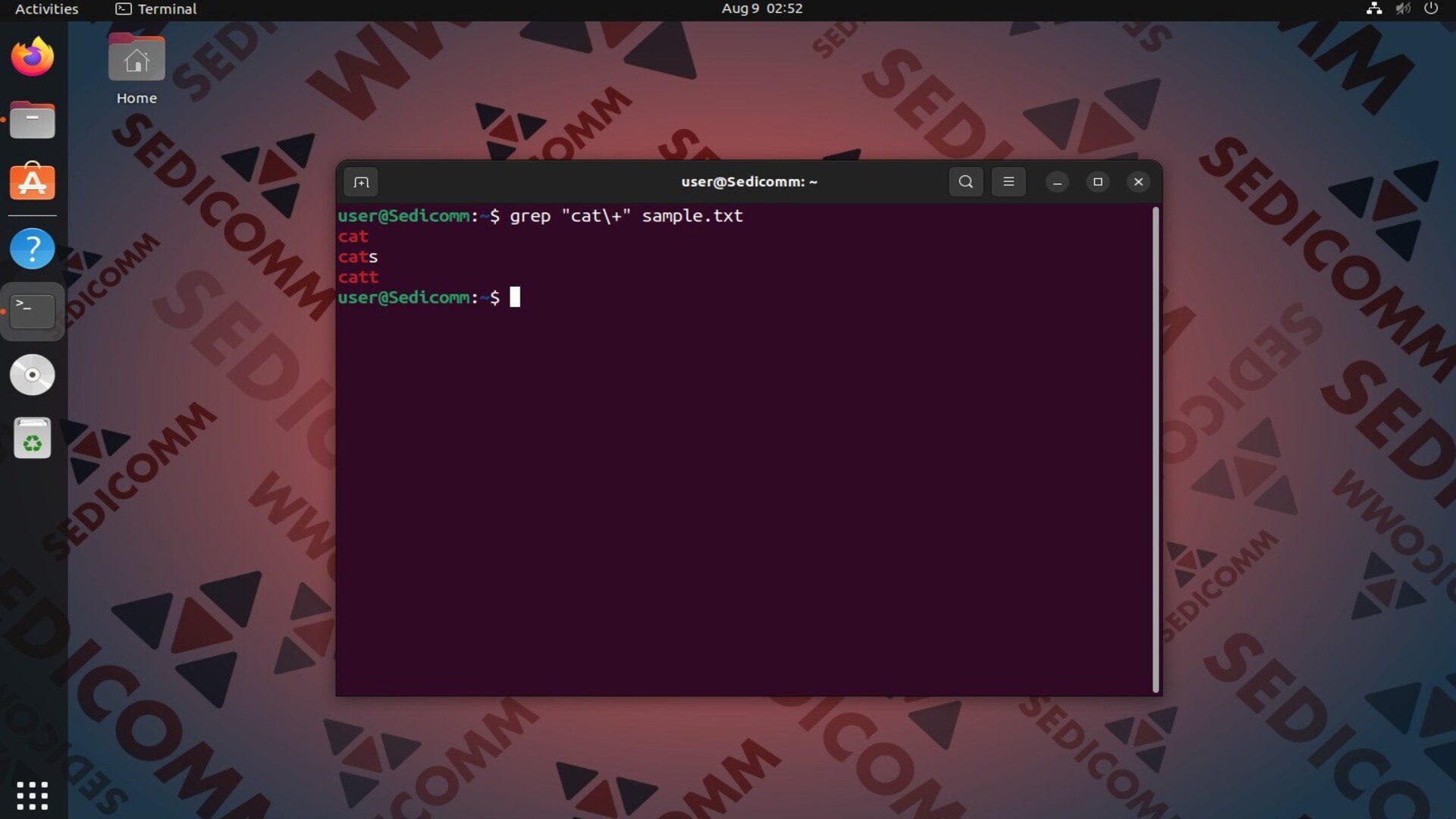Viewport: 1456px width, 819px height.
Task: Open the Activities overview
Action: 46,9
